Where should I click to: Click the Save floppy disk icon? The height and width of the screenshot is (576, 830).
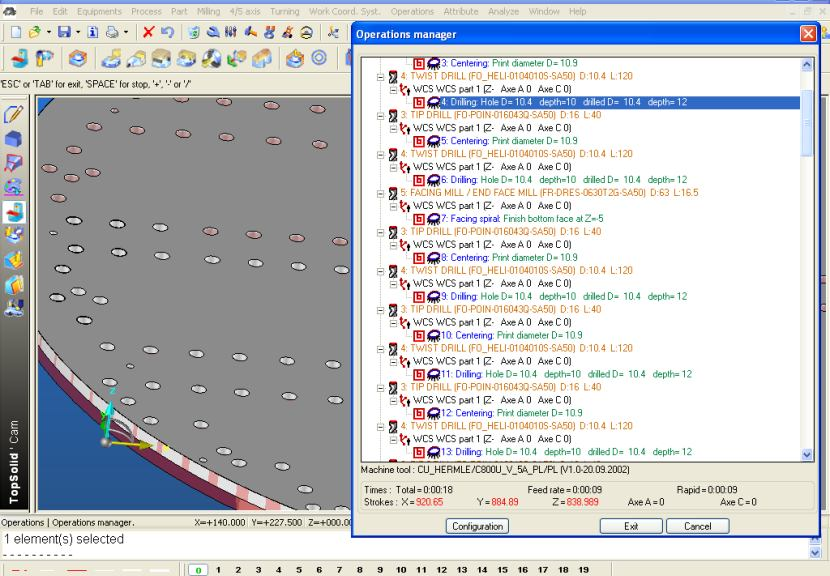[x=64, y=33]
